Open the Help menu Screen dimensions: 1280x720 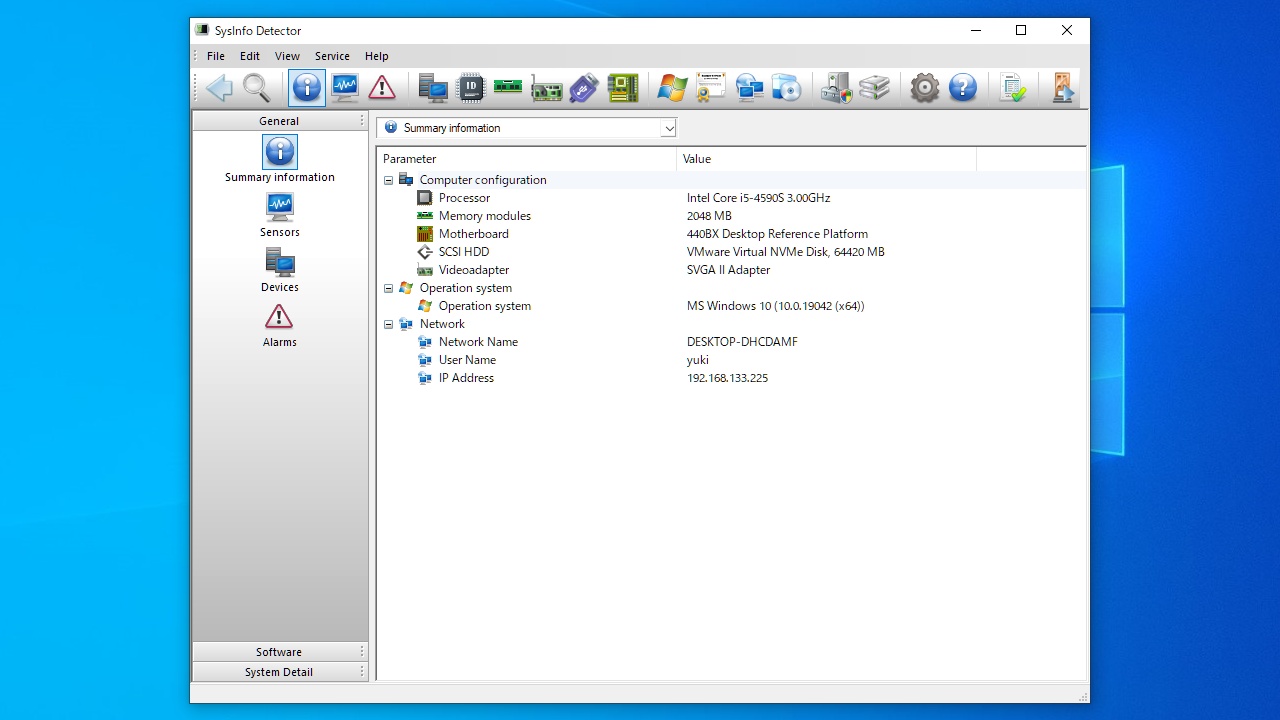pyautogui.click(x=376, y=56)
